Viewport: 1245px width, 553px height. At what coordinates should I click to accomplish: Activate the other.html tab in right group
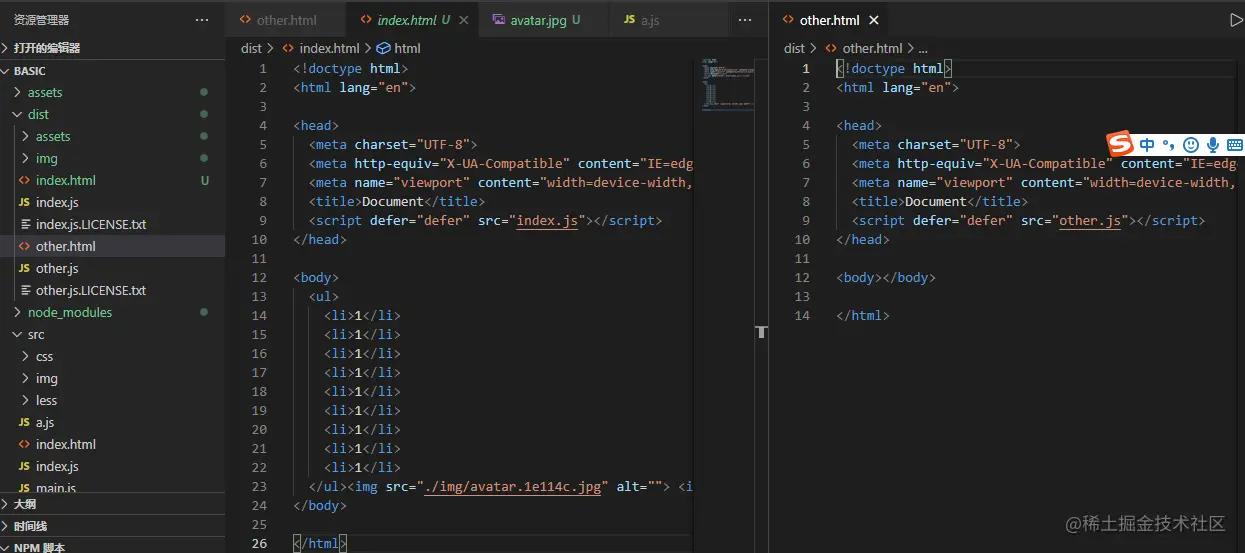tap(829, 20)
